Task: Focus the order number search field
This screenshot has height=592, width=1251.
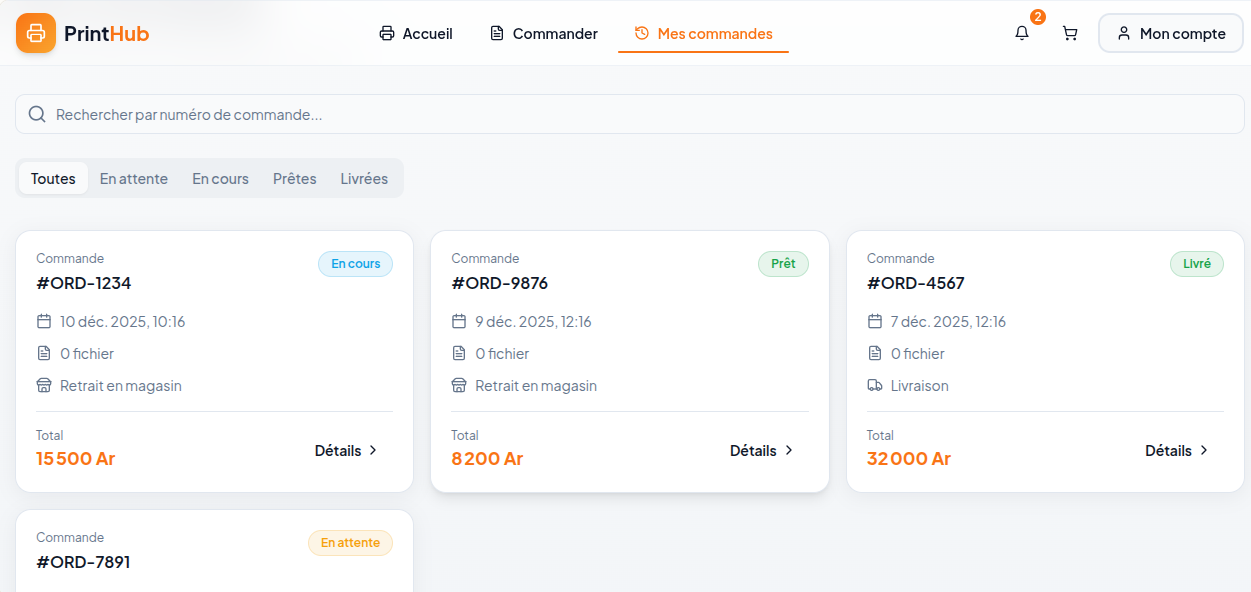Action: click(640, 114)
